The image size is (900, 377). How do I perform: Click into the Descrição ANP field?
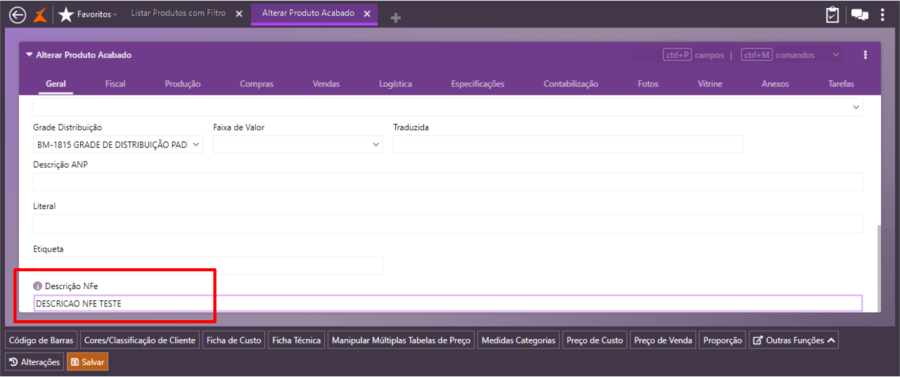[448, 181]
